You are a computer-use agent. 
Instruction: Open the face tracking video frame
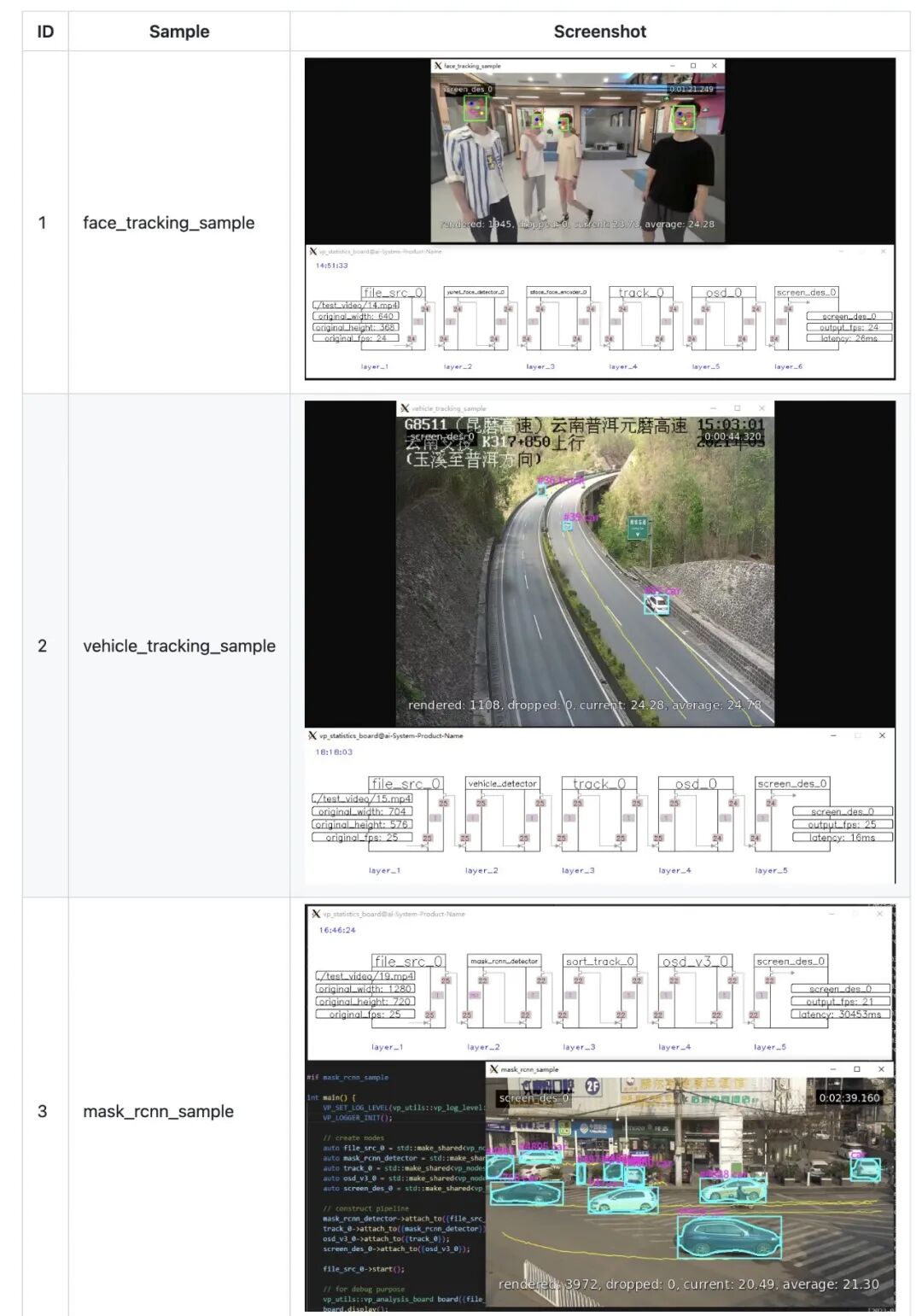click(578, 158)
